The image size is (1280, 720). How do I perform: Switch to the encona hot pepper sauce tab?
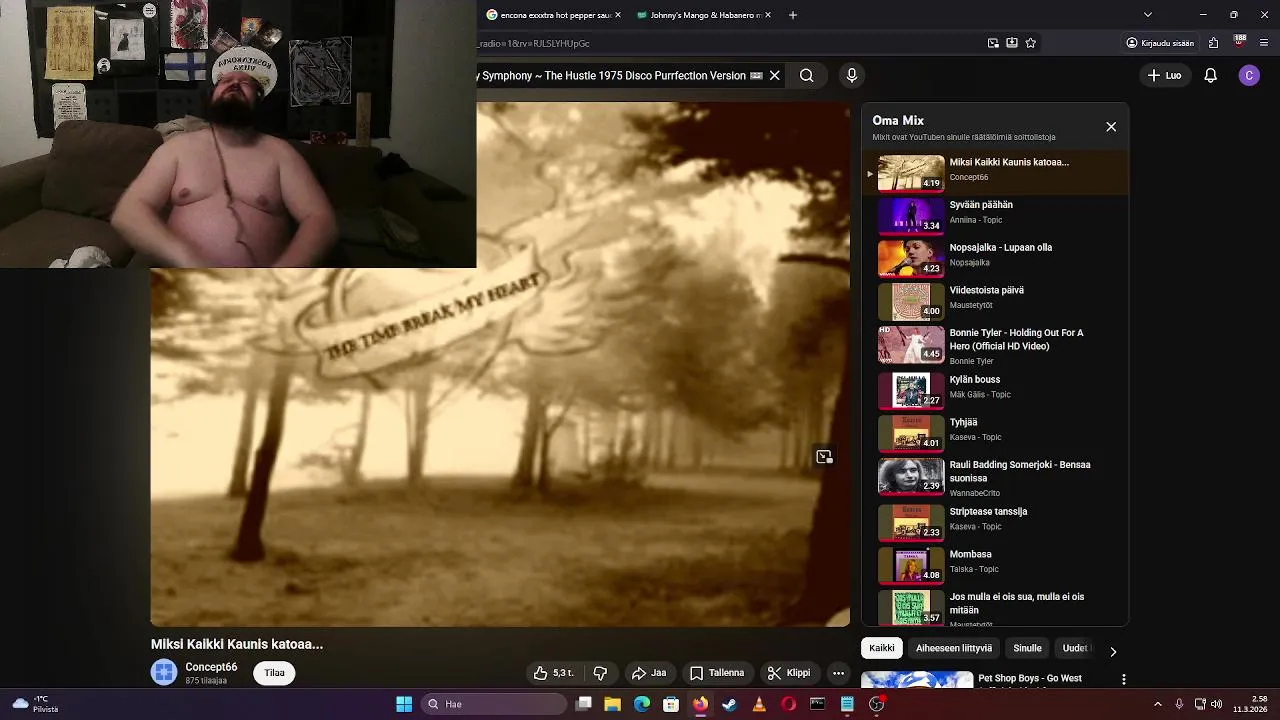pos(548,15)
